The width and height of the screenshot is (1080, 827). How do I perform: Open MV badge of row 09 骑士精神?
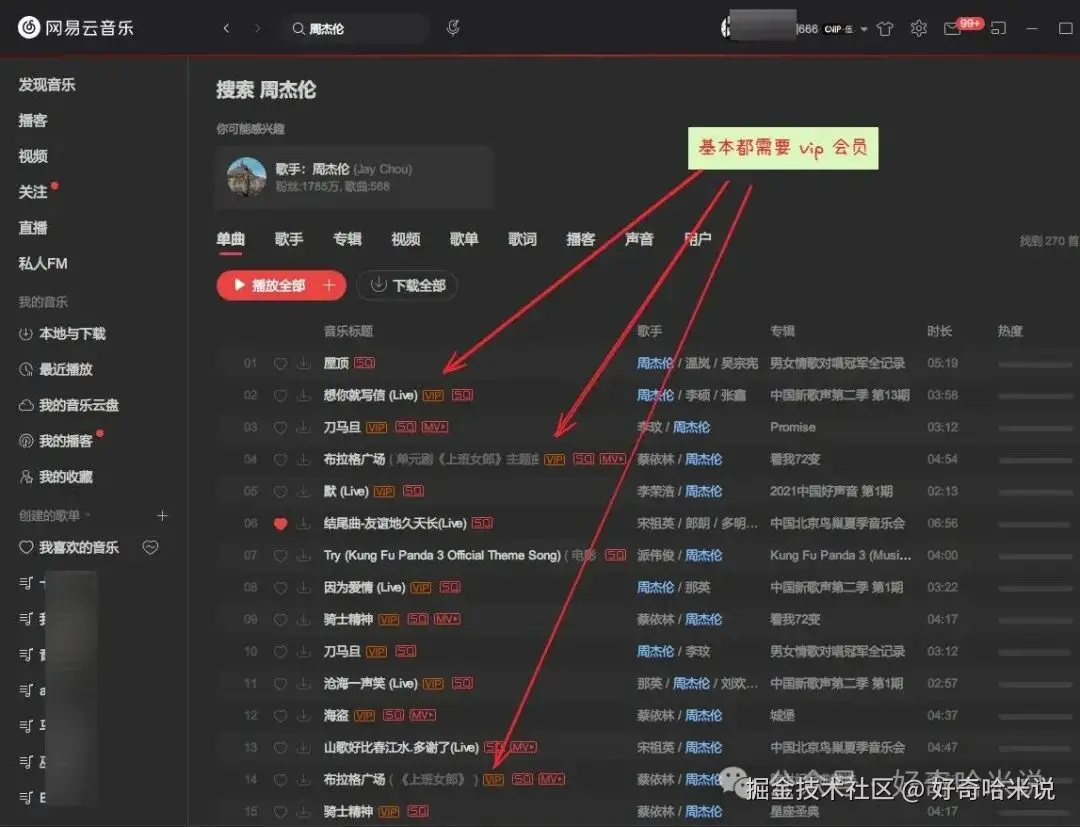447,619
